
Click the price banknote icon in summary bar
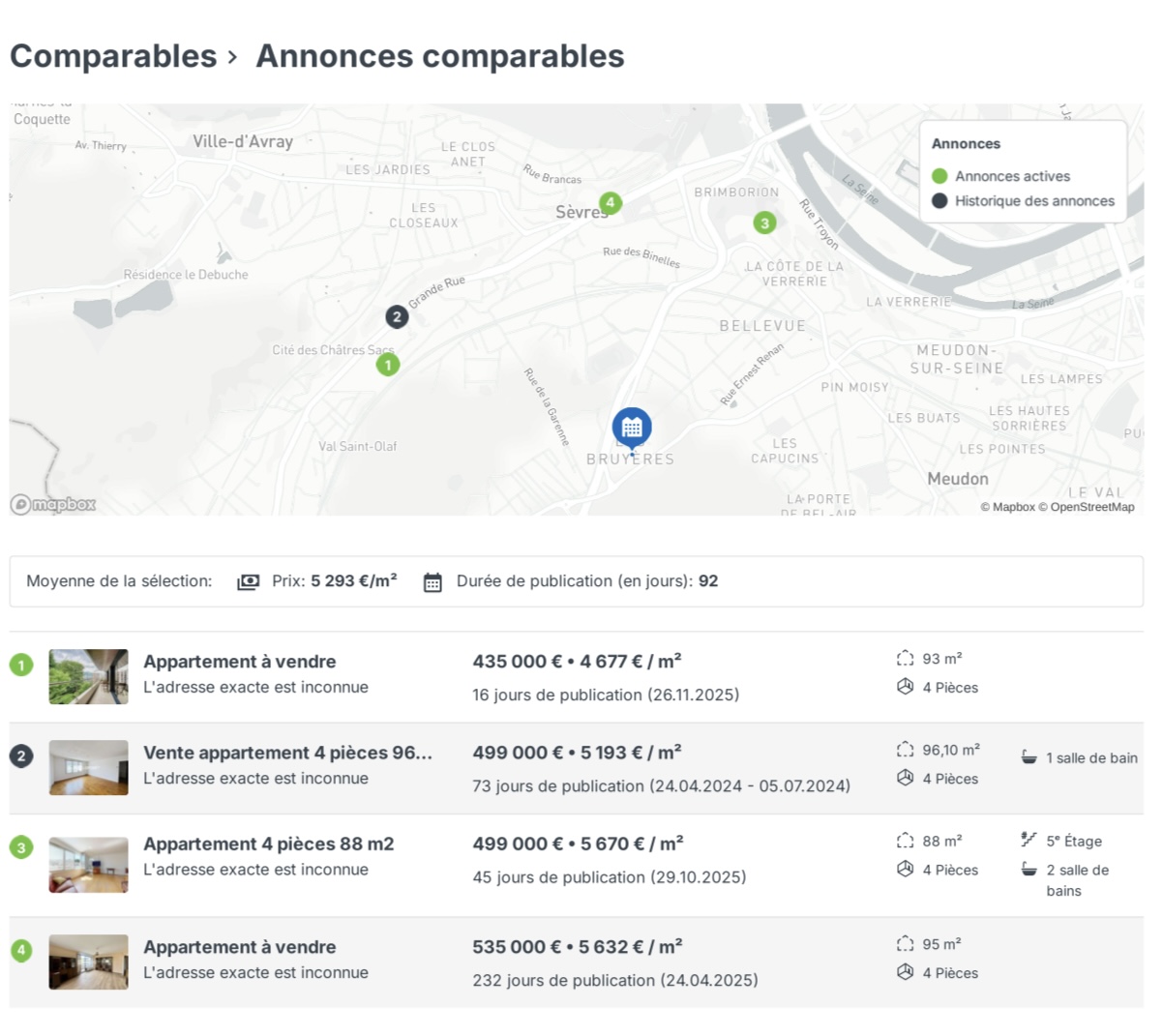coord(249,581)
